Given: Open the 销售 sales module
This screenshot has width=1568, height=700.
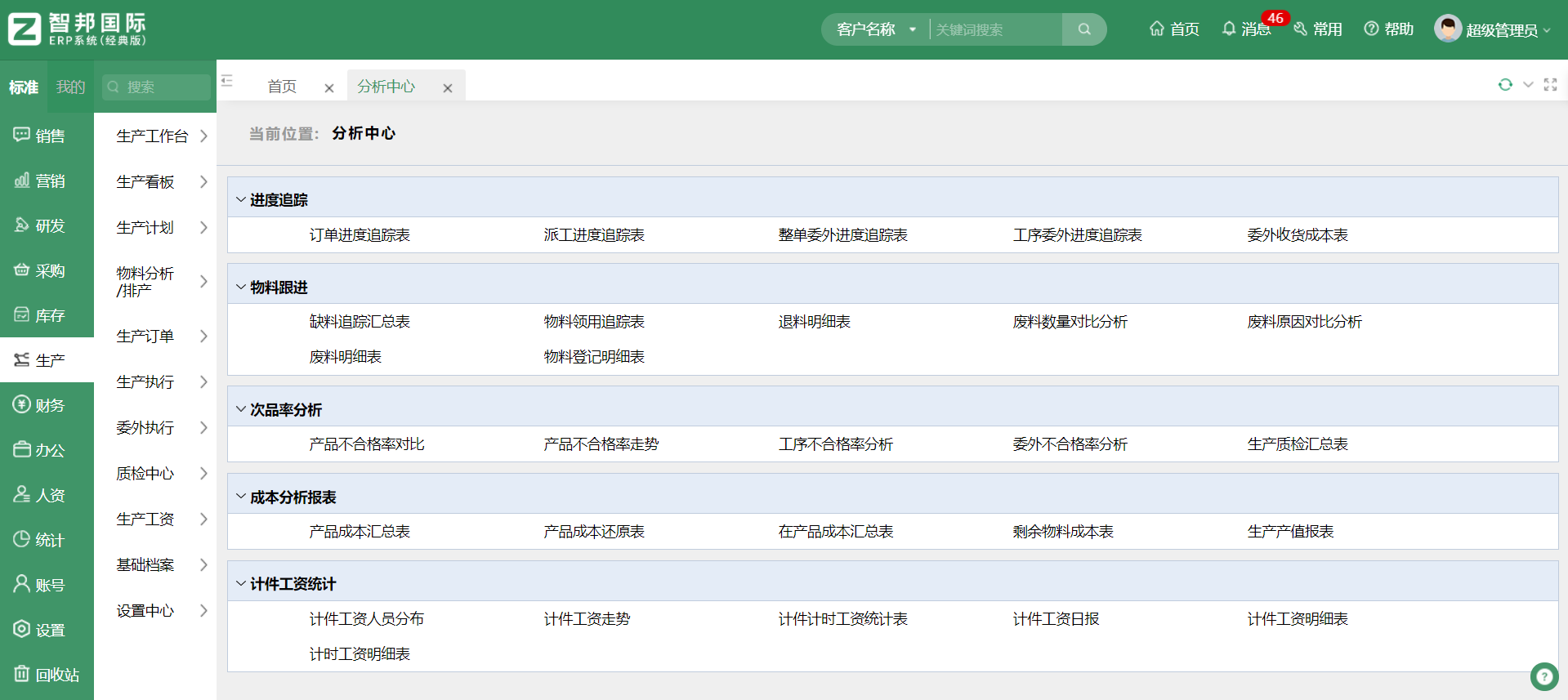Looking at the screenshot, I should (x=47, y=136).
